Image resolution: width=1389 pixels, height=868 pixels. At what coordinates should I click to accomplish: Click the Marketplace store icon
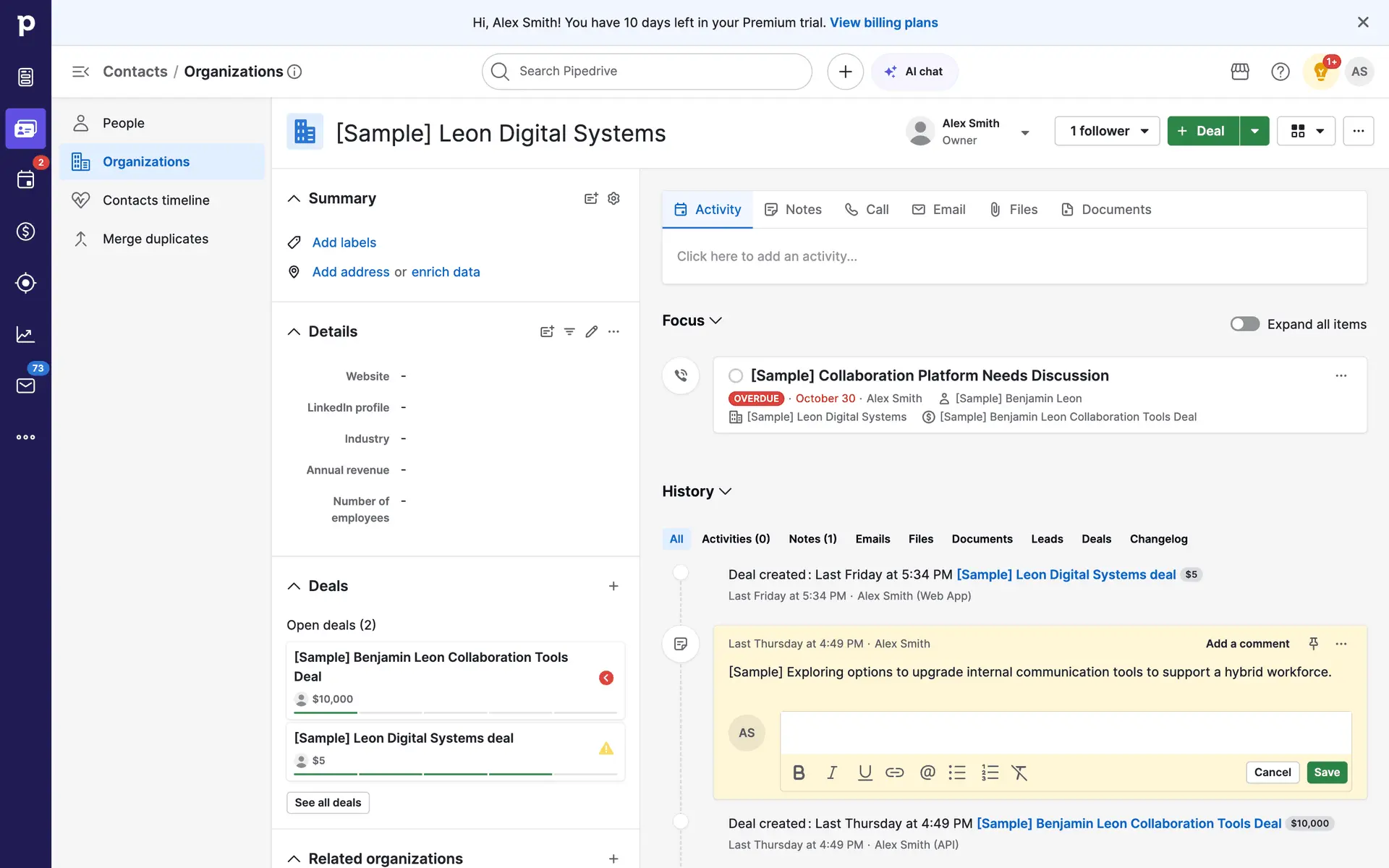coord(1240,71)
